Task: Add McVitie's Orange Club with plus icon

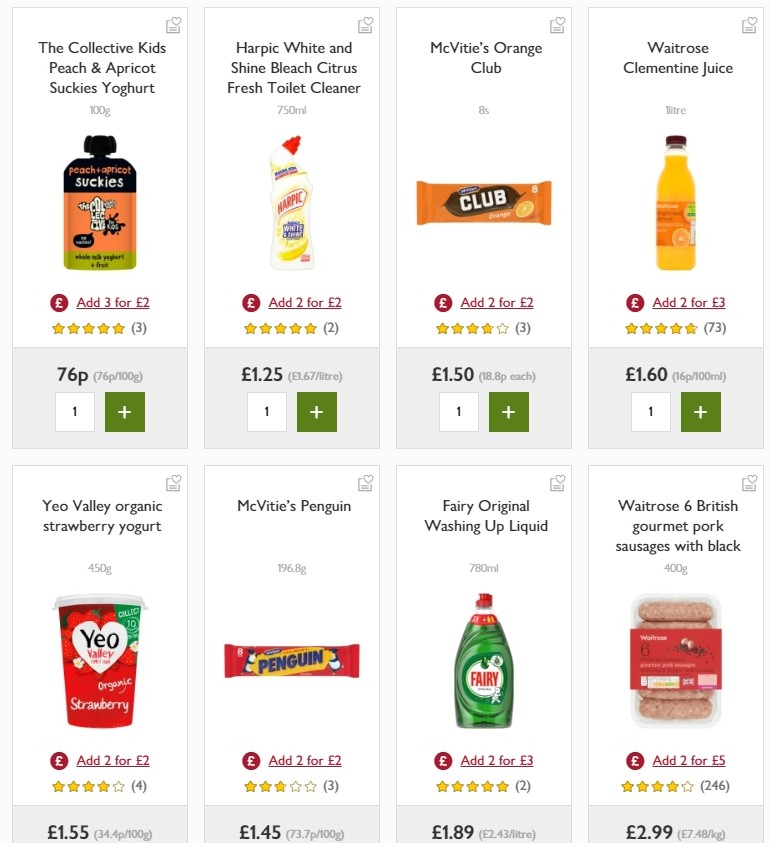Action: pyautogui.click(x=509, y=411)
